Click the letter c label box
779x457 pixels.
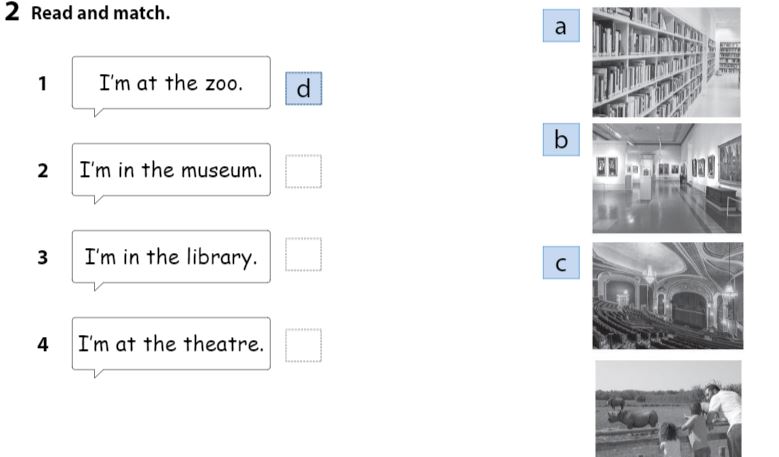point(561,263)
